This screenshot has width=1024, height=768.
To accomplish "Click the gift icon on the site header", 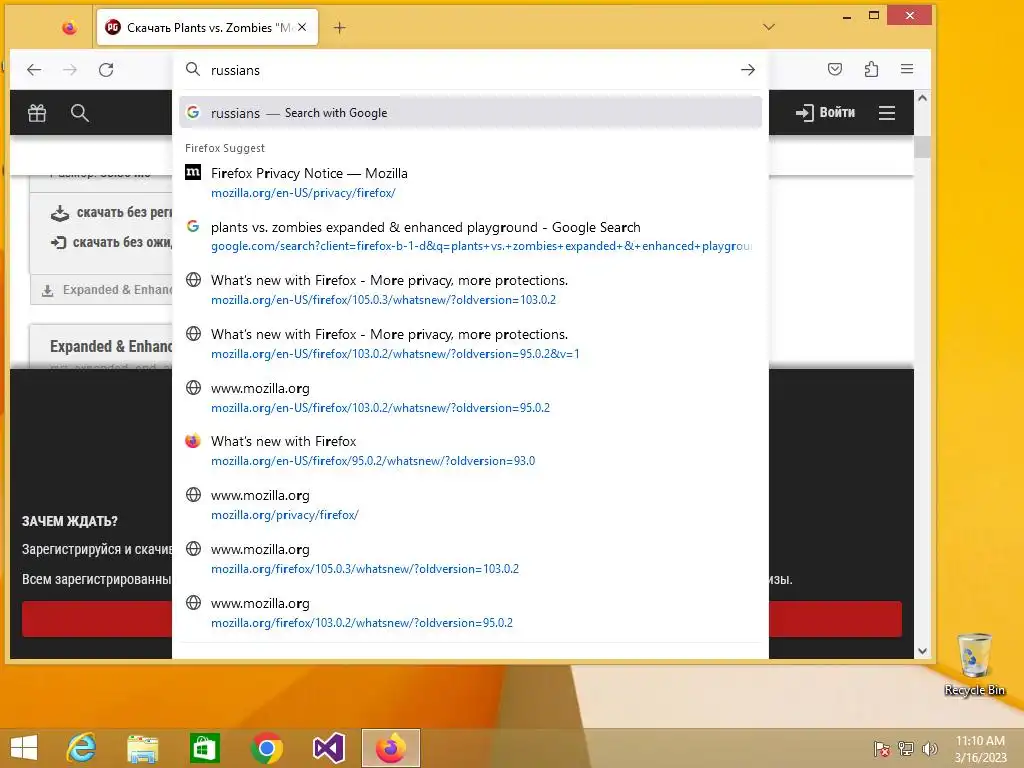I will [x=37, y=113].
